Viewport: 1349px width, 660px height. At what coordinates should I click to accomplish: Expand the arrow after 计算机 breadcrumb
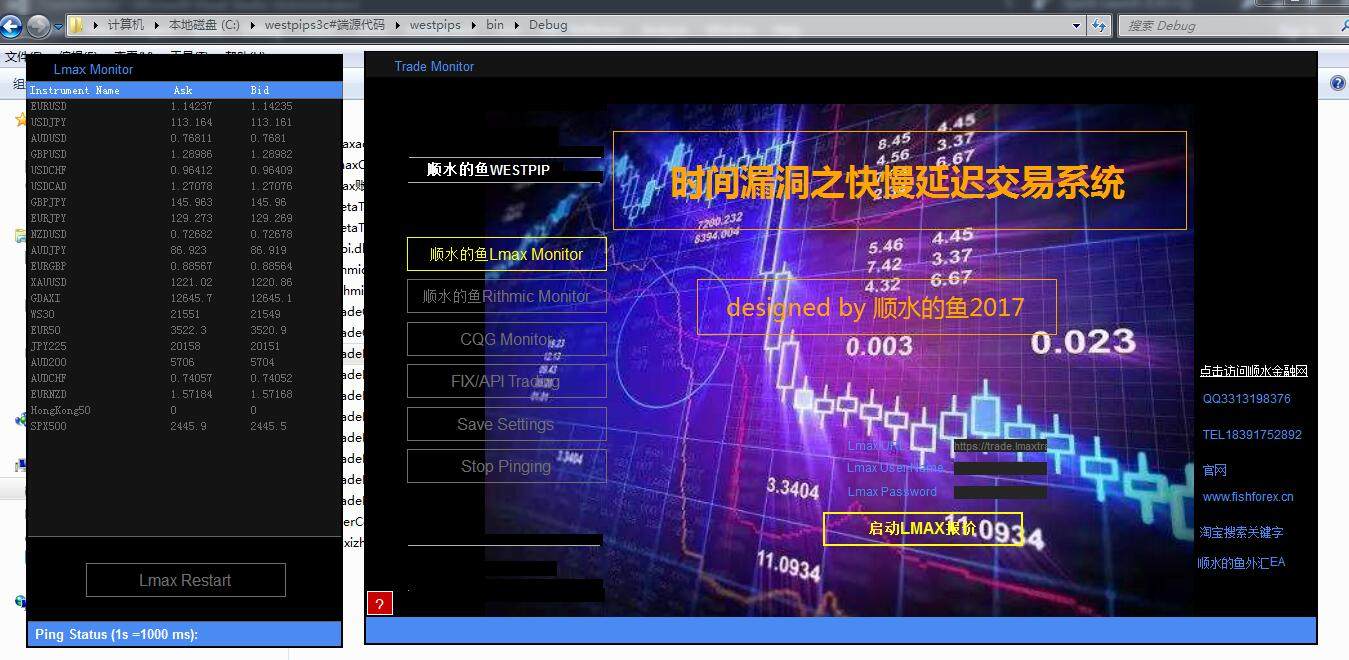pos(156,25)
